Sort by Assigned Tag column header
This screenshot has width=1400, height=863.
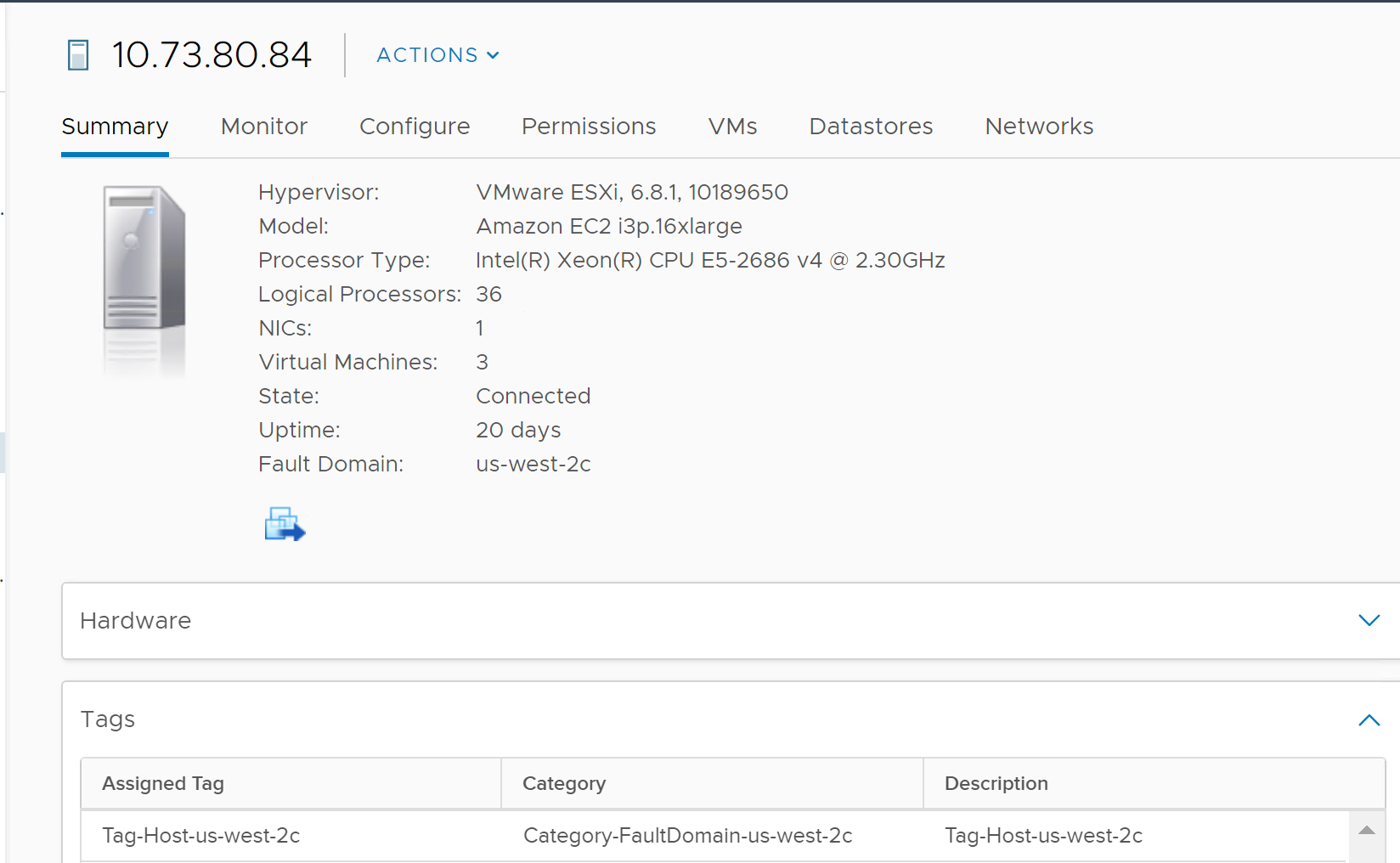coord(163,783)
